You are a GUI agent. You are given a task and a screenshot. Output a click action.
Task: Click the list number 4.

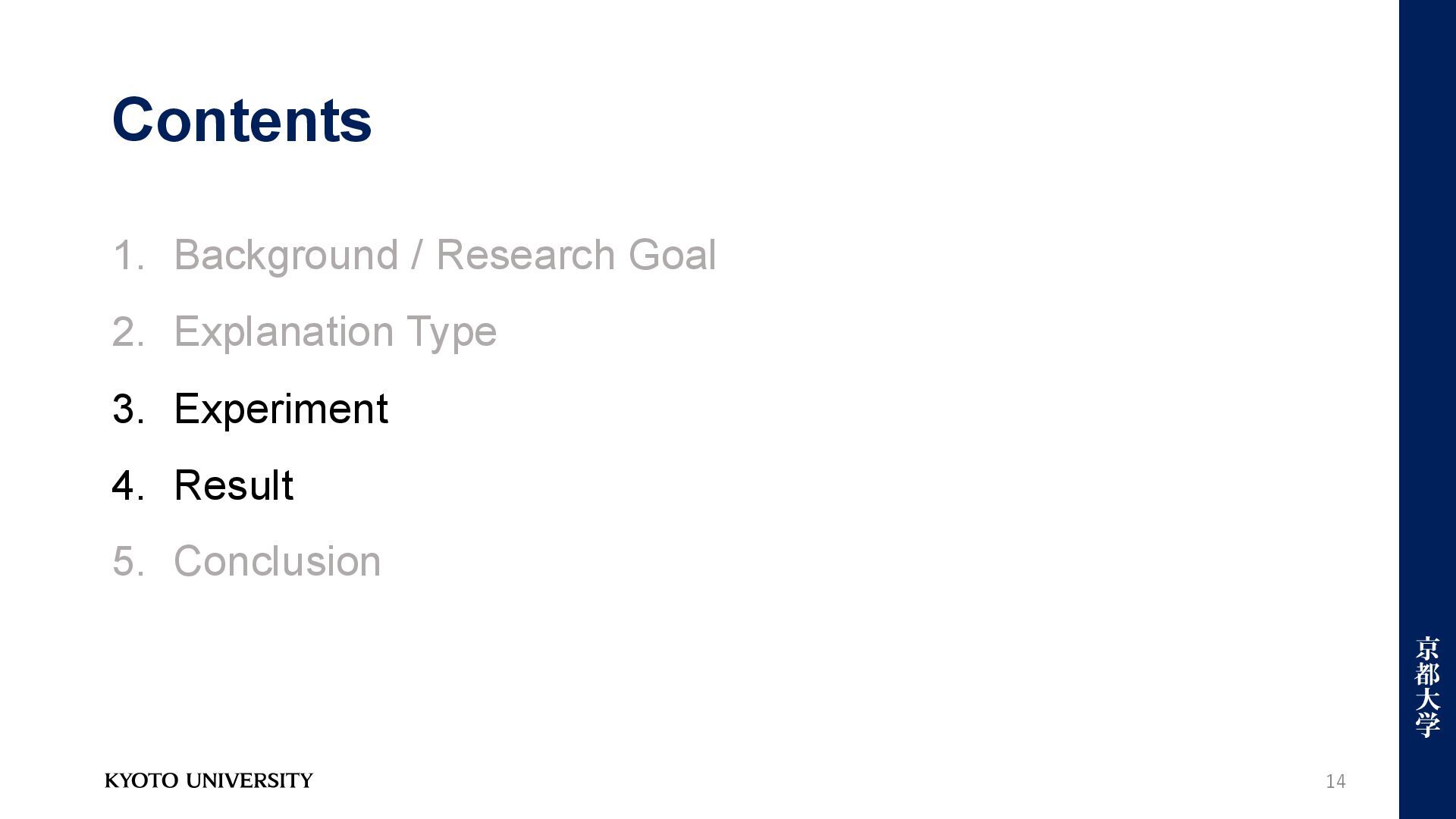click(x=127, y=485)
